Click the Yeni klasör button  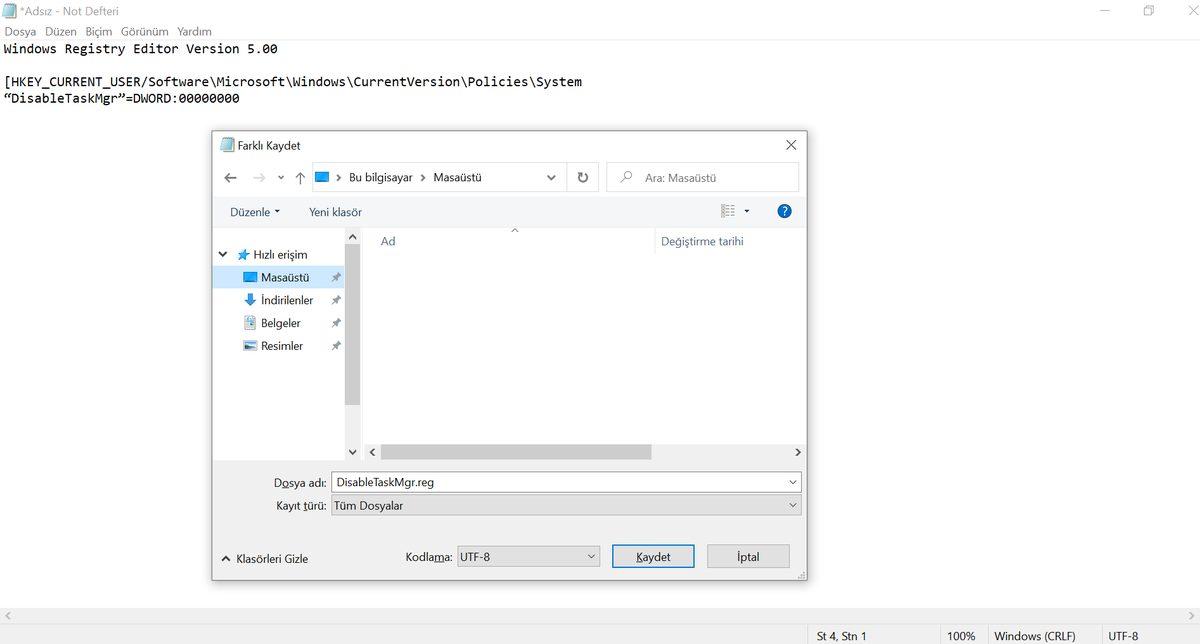point(335,212)
